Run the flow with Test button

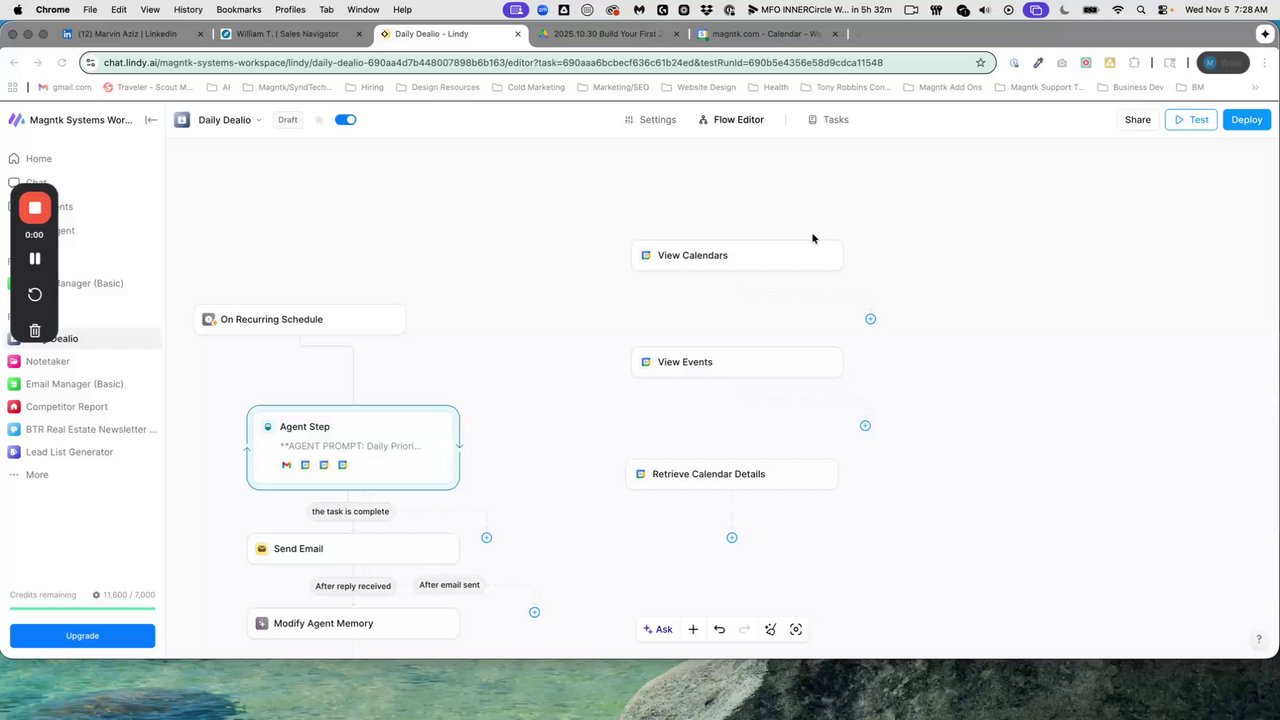(x=1191, y=120)
